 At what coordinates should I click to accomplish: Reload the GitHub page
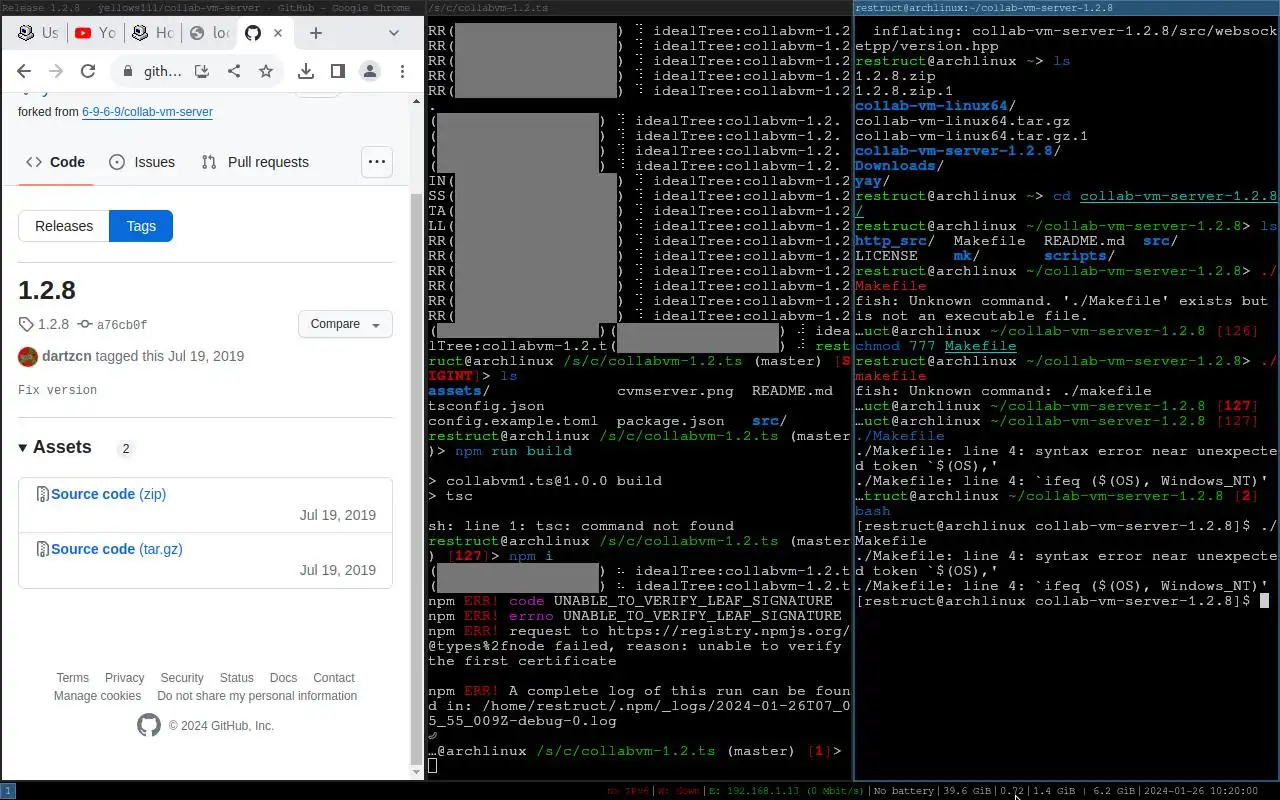[88, 71]
